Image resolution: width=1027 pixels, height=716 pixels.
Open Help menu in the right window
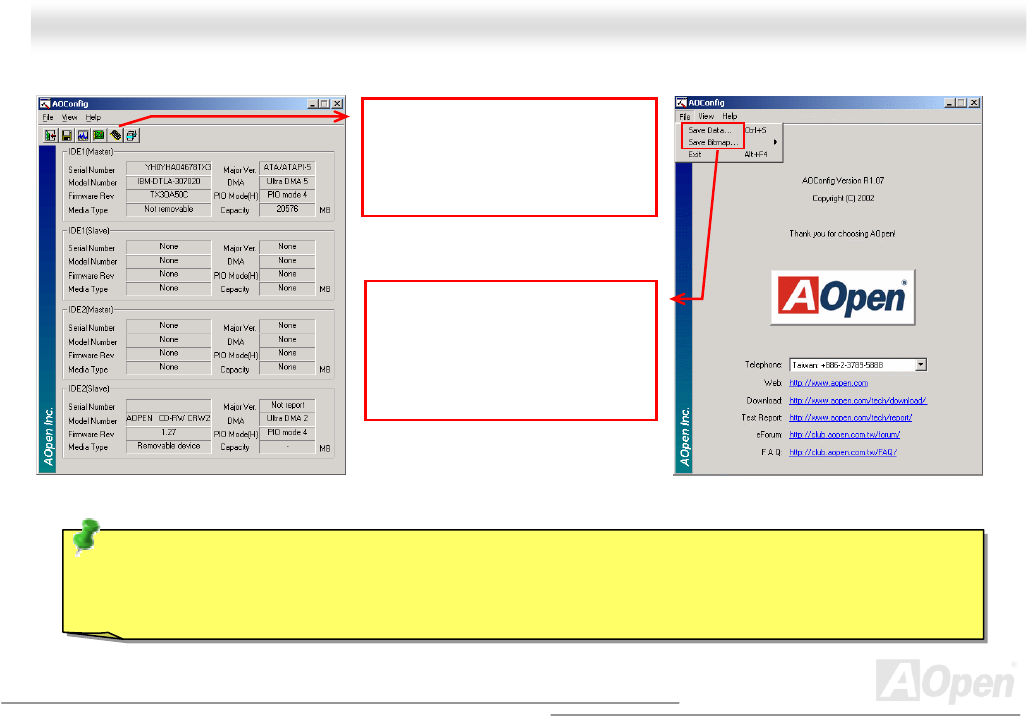[x=730, y=116]
